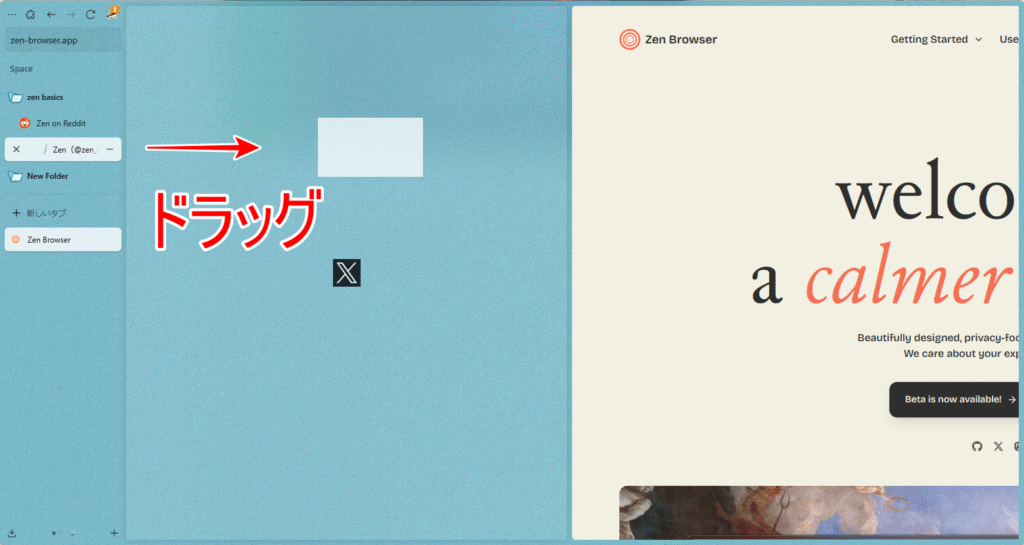The width and height of the screenshot is (1024, 545).
Task: Open the extension icon with orange badge
Action: point(112,12)
